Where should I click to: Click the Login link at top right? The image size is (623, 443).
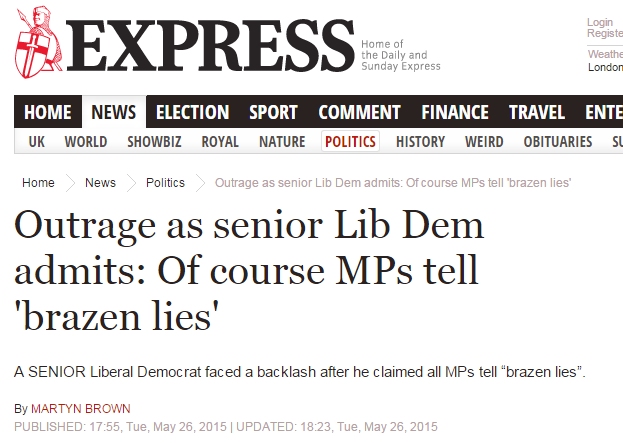click(x=600, y=22)
